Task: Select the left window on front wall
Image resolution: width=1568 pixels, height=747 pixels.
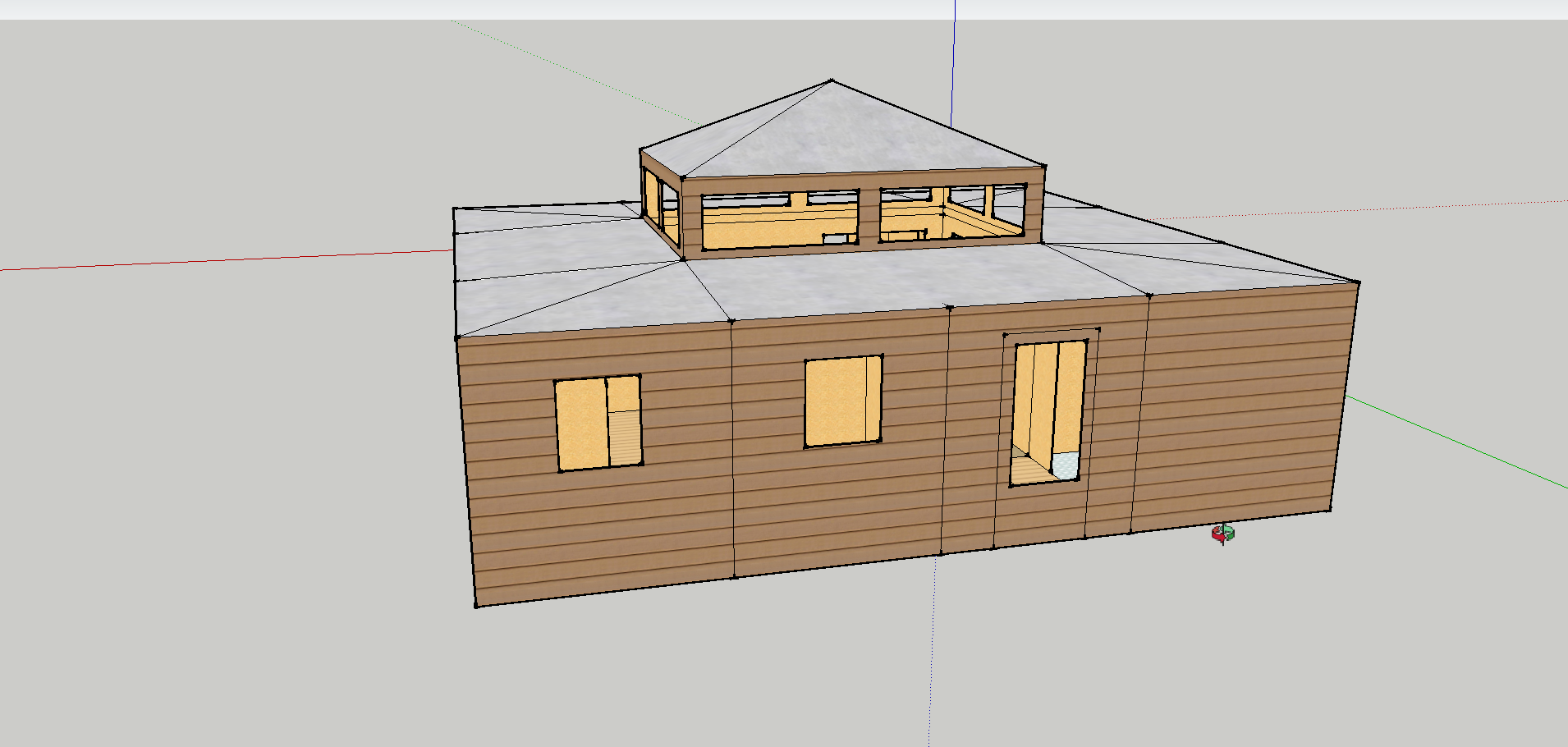Action: 598,423
